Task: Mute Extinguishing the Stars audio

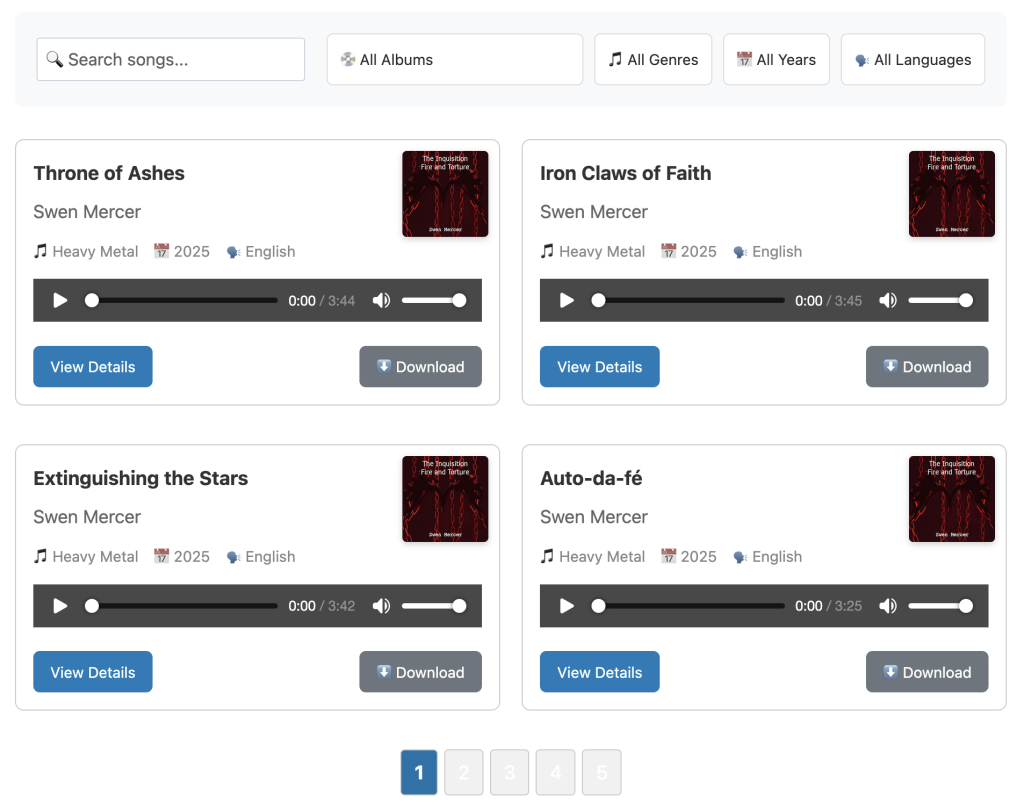Action: 381,605
